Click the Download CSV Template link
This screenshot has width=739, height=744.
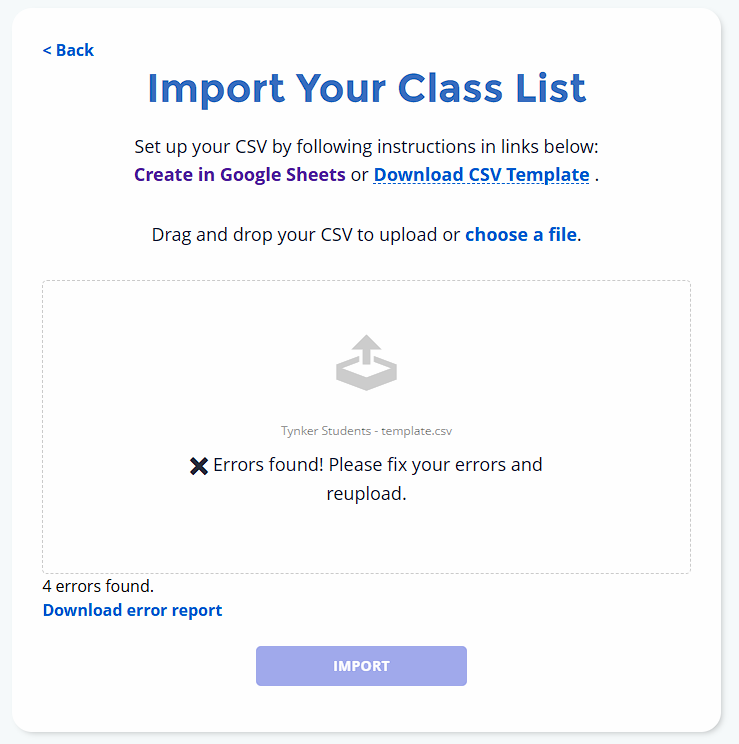tap(481, 175)
